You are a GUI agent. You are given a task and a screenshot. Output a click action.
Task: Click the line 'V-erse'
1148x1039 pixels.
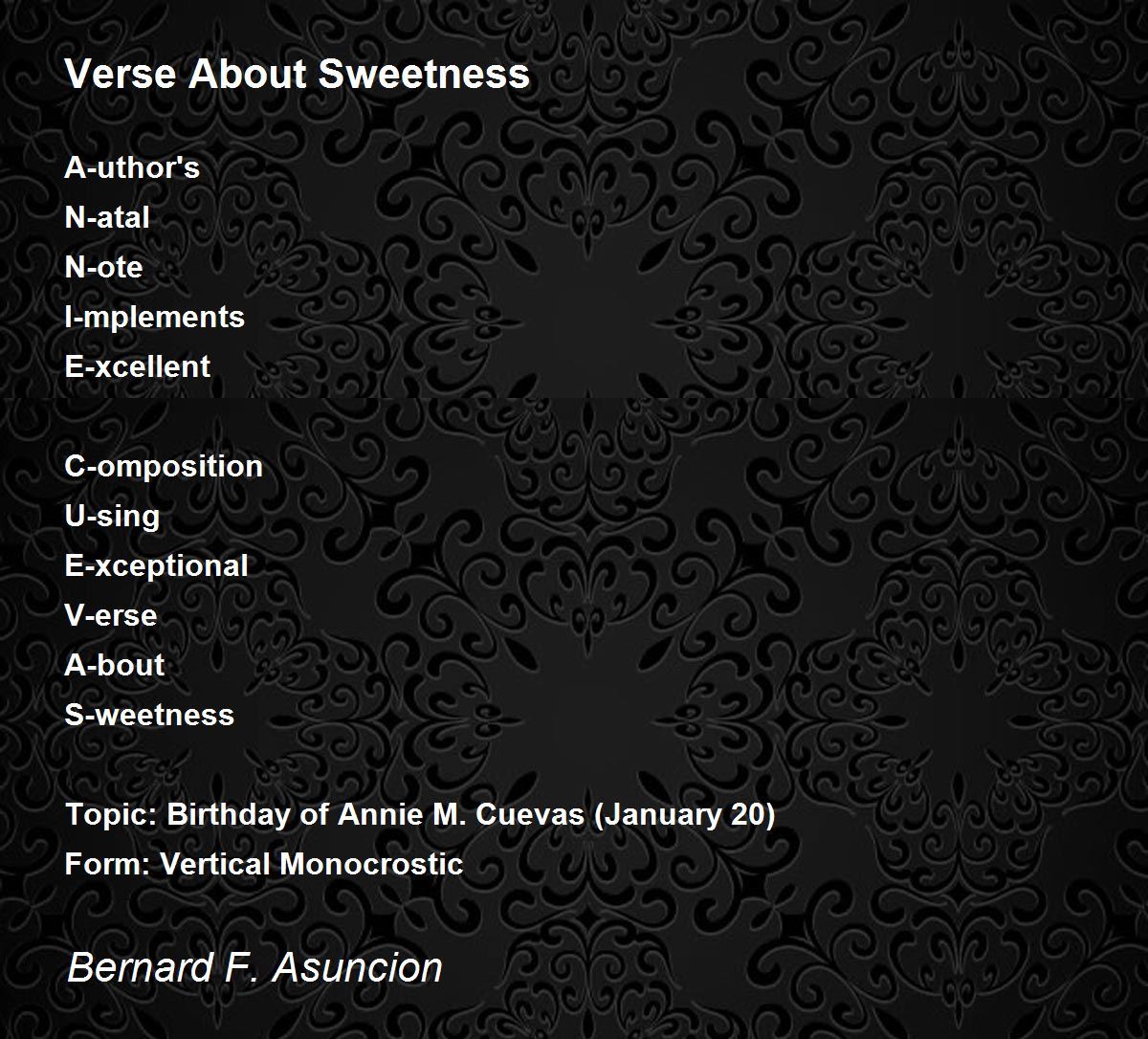click(x=111, y=615)
